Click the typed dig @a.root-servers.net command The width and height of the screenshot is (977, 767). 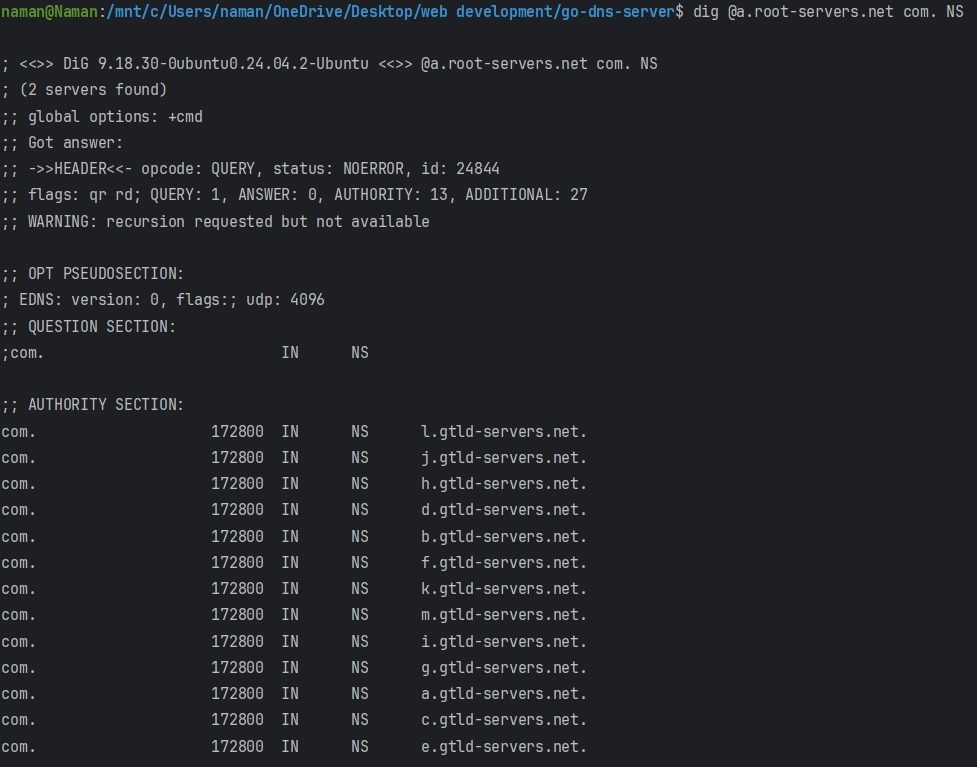(x=828, y=12)
